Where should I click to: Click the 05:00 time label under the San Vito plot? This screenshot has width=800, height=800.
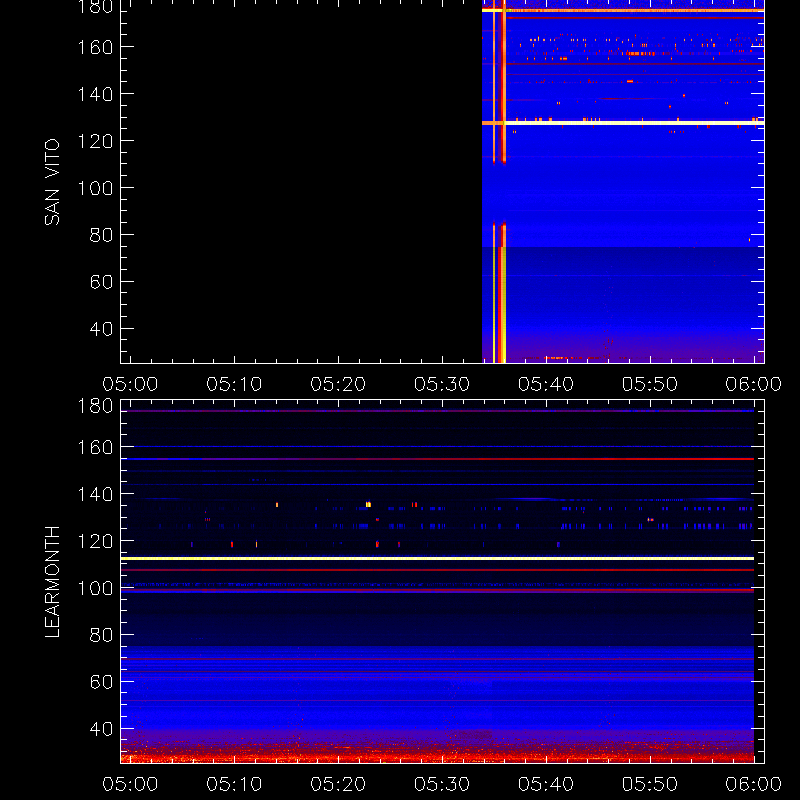130,384
